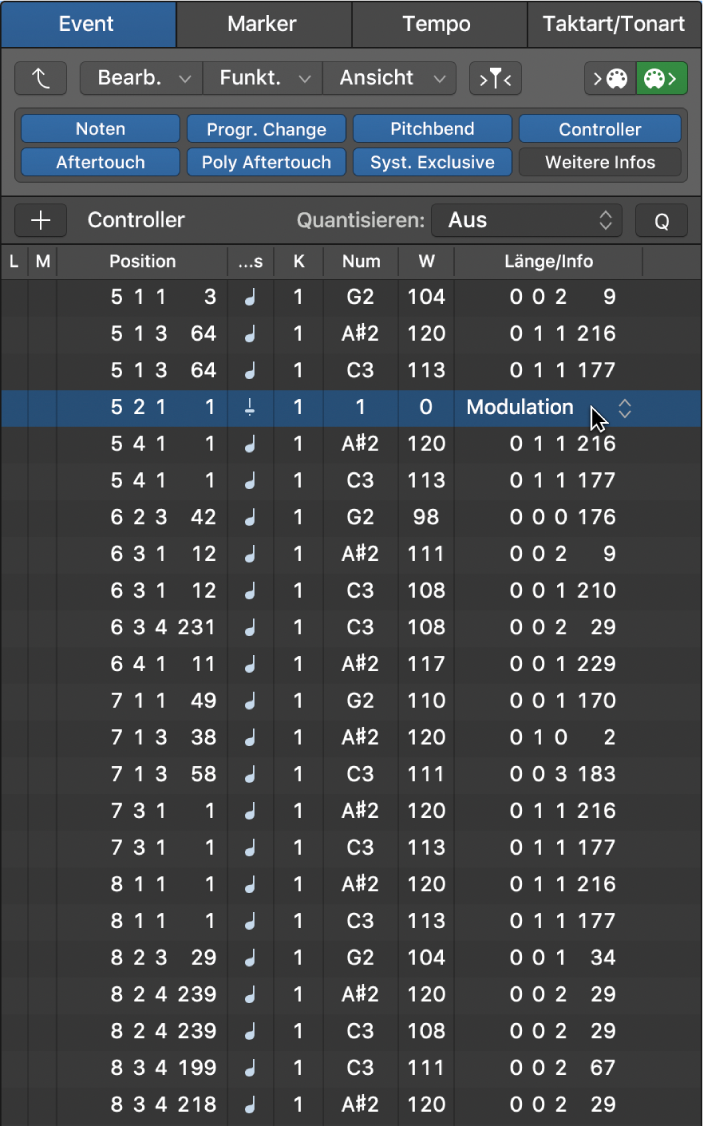Click the catch playhead filter icon

pos(495,78)
